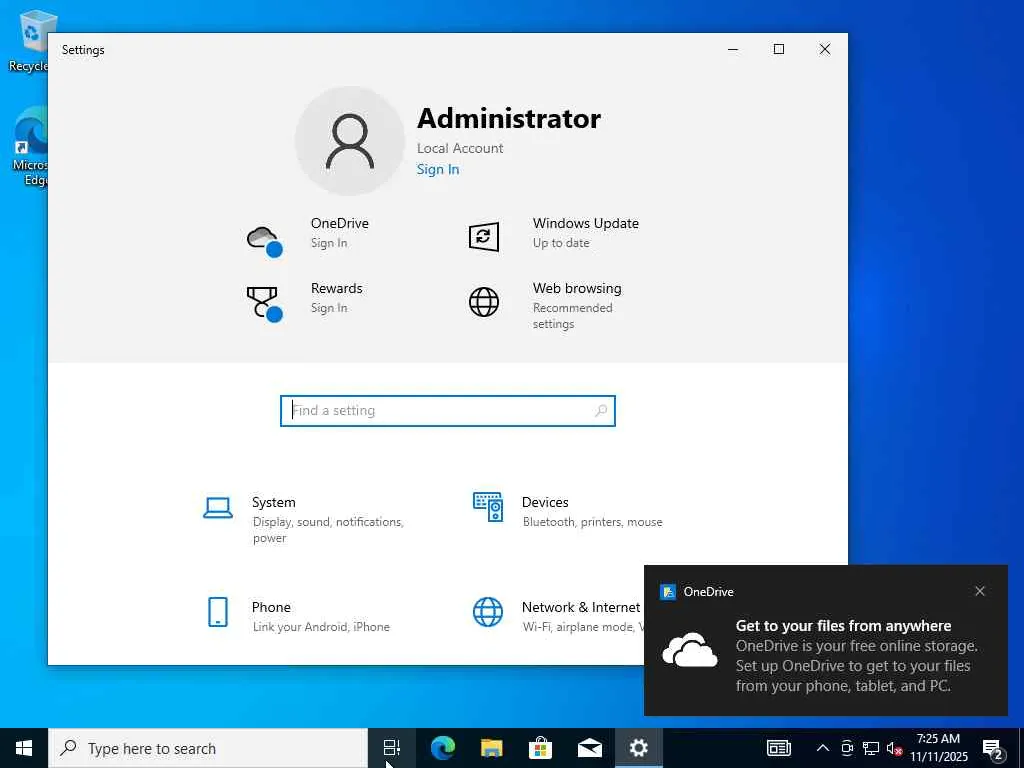Viewport: 1024px width, 768px height.
Task: Open System settings laptop icon
Action: pyautogui.click(x=217, y=507)
